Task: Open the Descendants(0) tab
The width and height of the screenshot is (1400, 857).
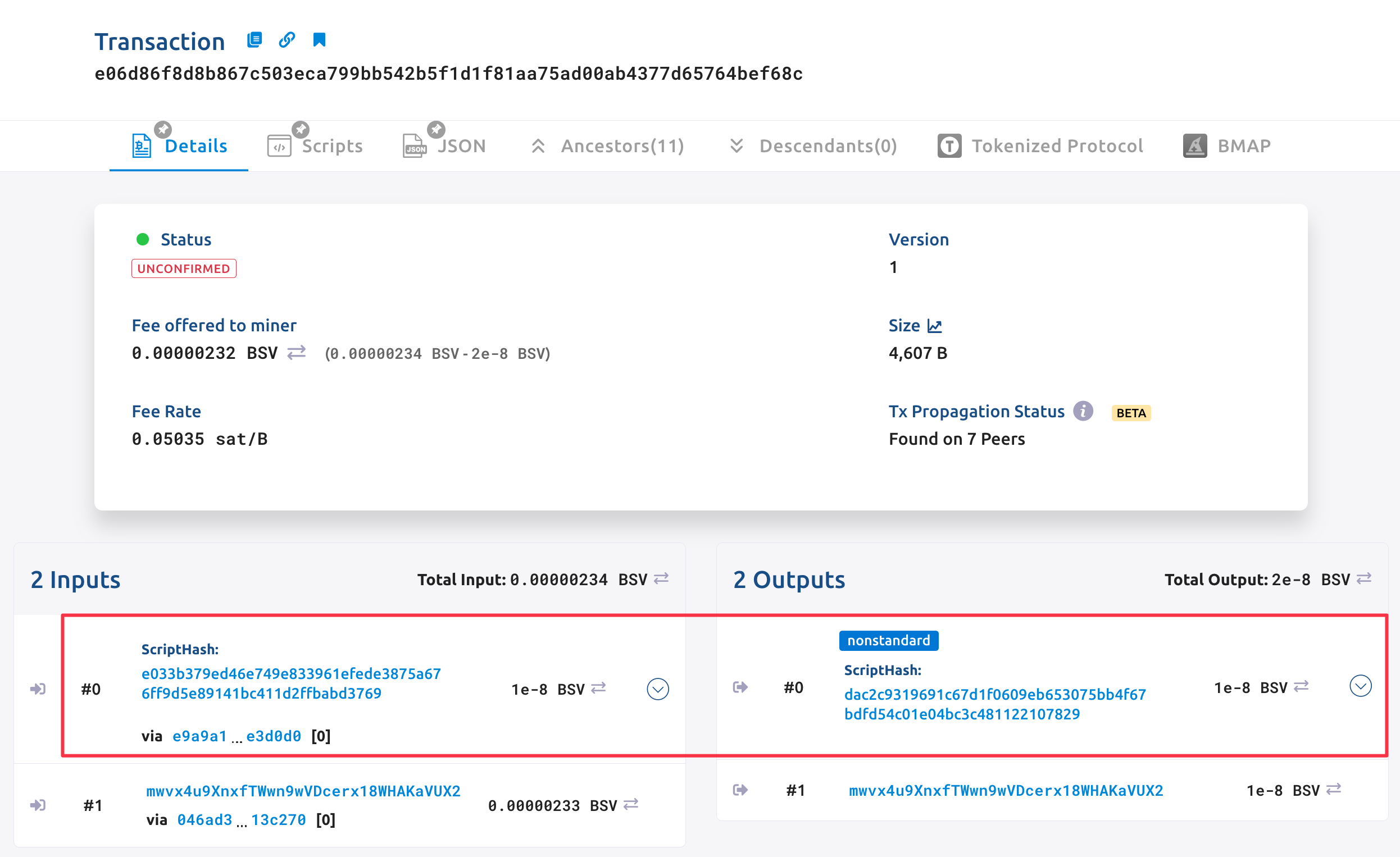Action: [x=813, y=146]
